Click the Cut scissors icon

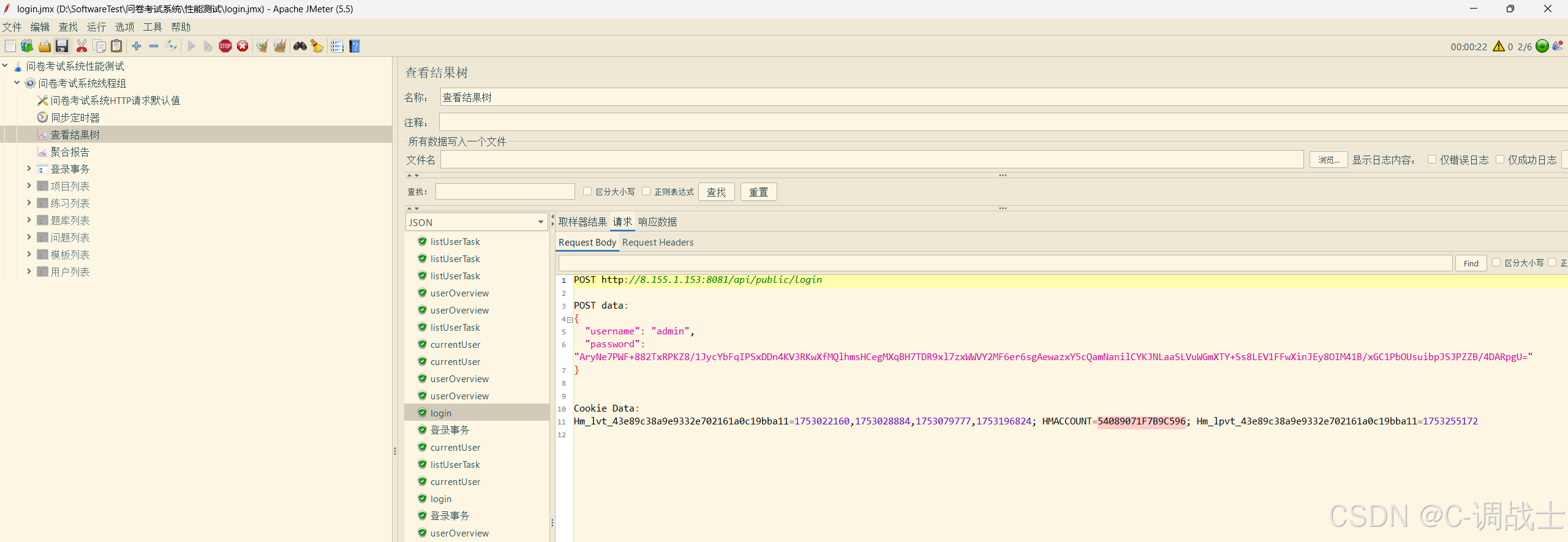pos(81,47)
